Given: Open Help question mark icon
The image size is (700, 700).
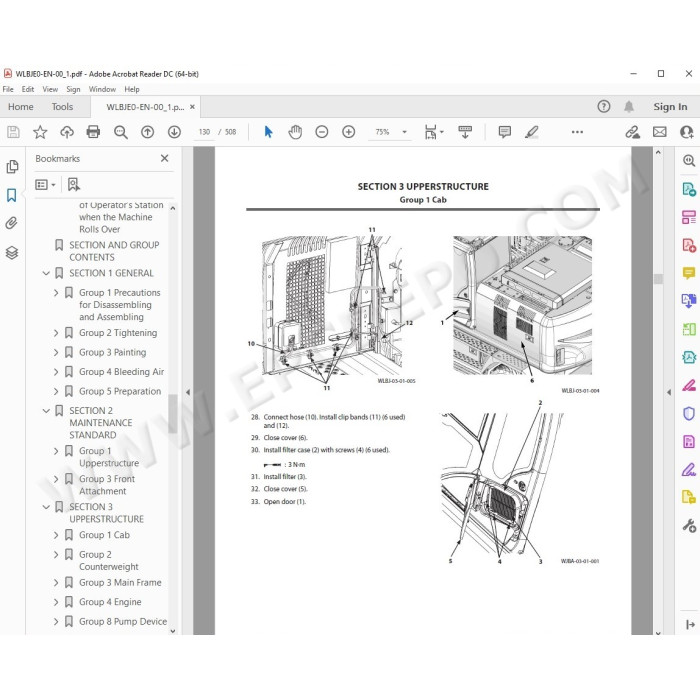Looking at the screenshot, I should (604, 107).
